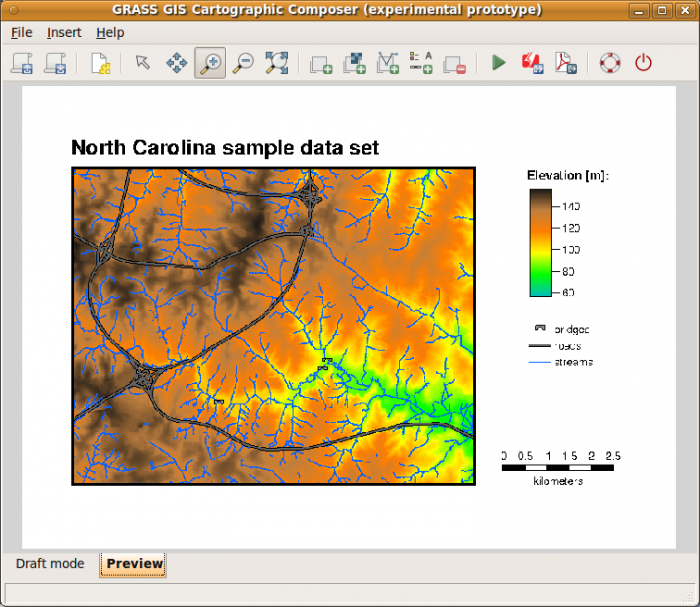Open the page setup tool
This screenshot has width=700, height=607.
(x=101, y=63)
